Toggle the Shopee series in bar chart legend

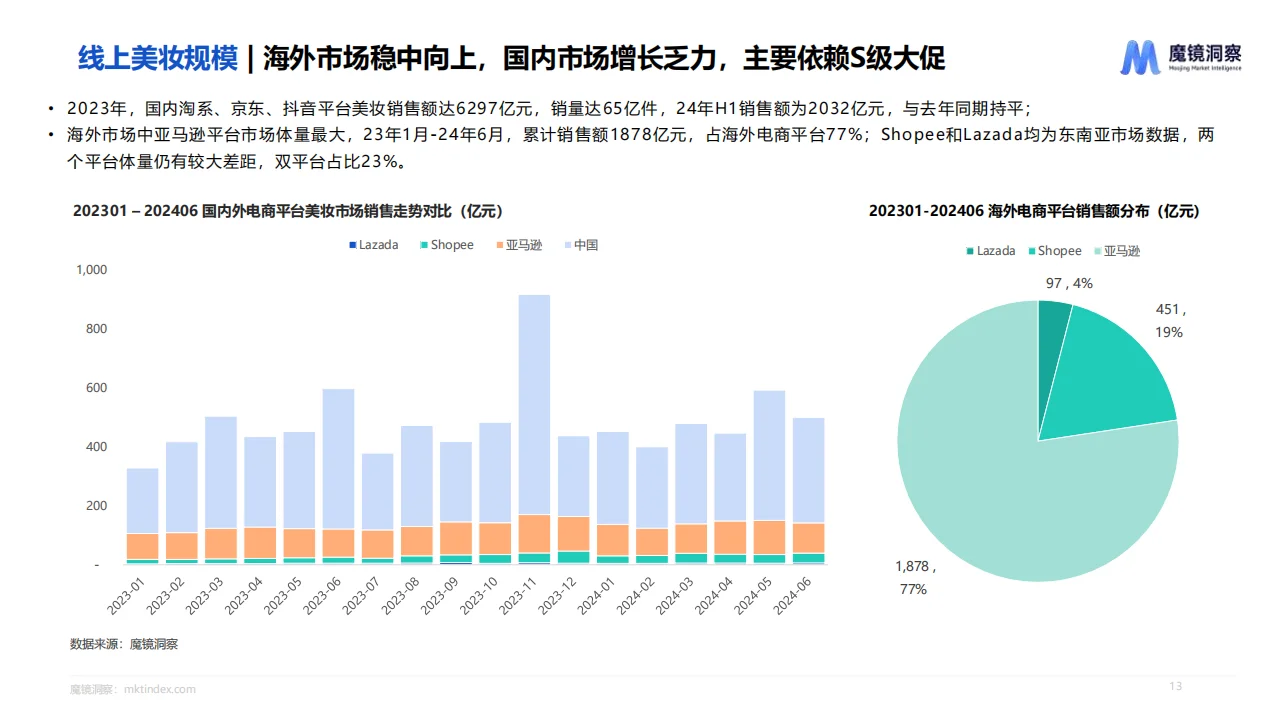tap(423, 244)
